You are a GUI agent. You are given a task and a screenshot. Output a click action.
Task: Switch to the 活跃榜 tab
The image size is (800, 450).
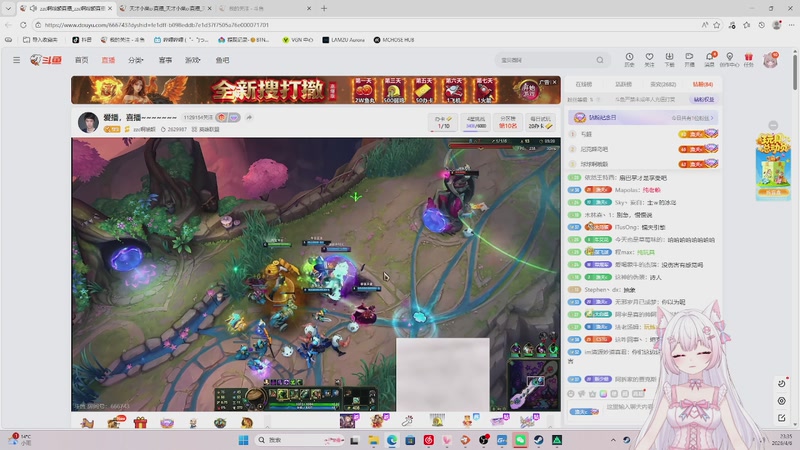point(623,84)
